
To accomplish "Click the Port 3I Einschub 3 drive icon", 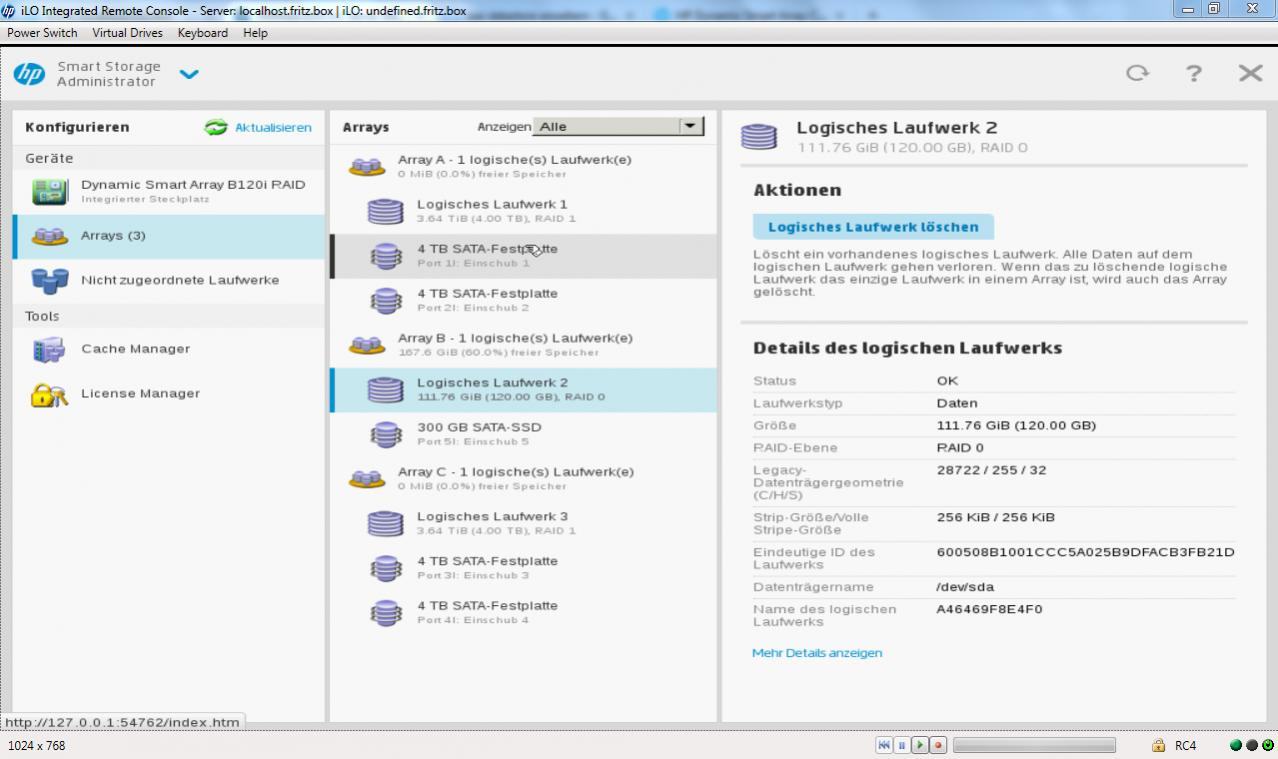I will click(x=386, y=568).
